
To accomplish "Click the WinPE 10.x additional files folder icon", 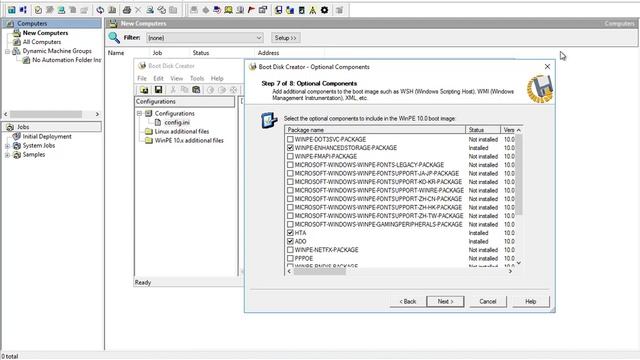I will tap(149, 140).
